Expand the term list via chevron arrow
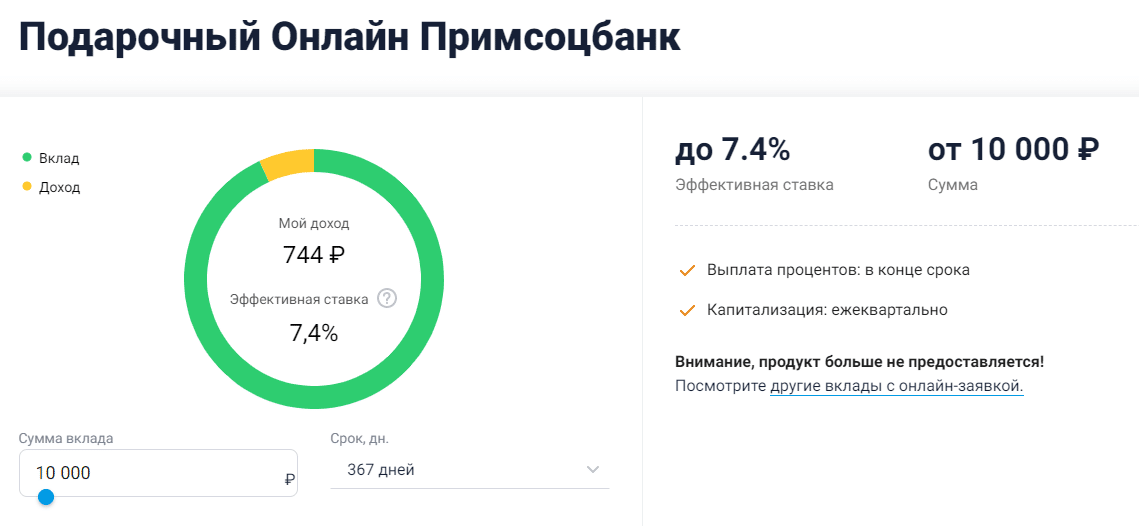Image resolution: width=1139 pixels, height=526 pixels. coord(593,469)
